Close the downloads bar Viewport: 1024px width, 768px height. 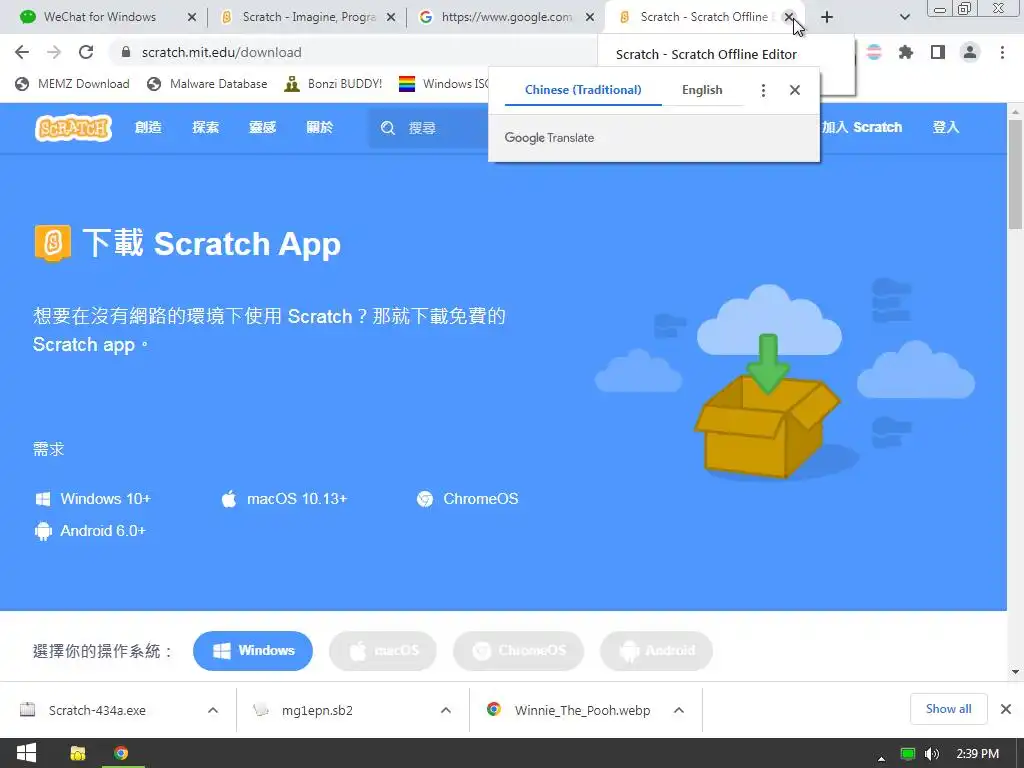pyautogui.click(x=1006, y=709)
